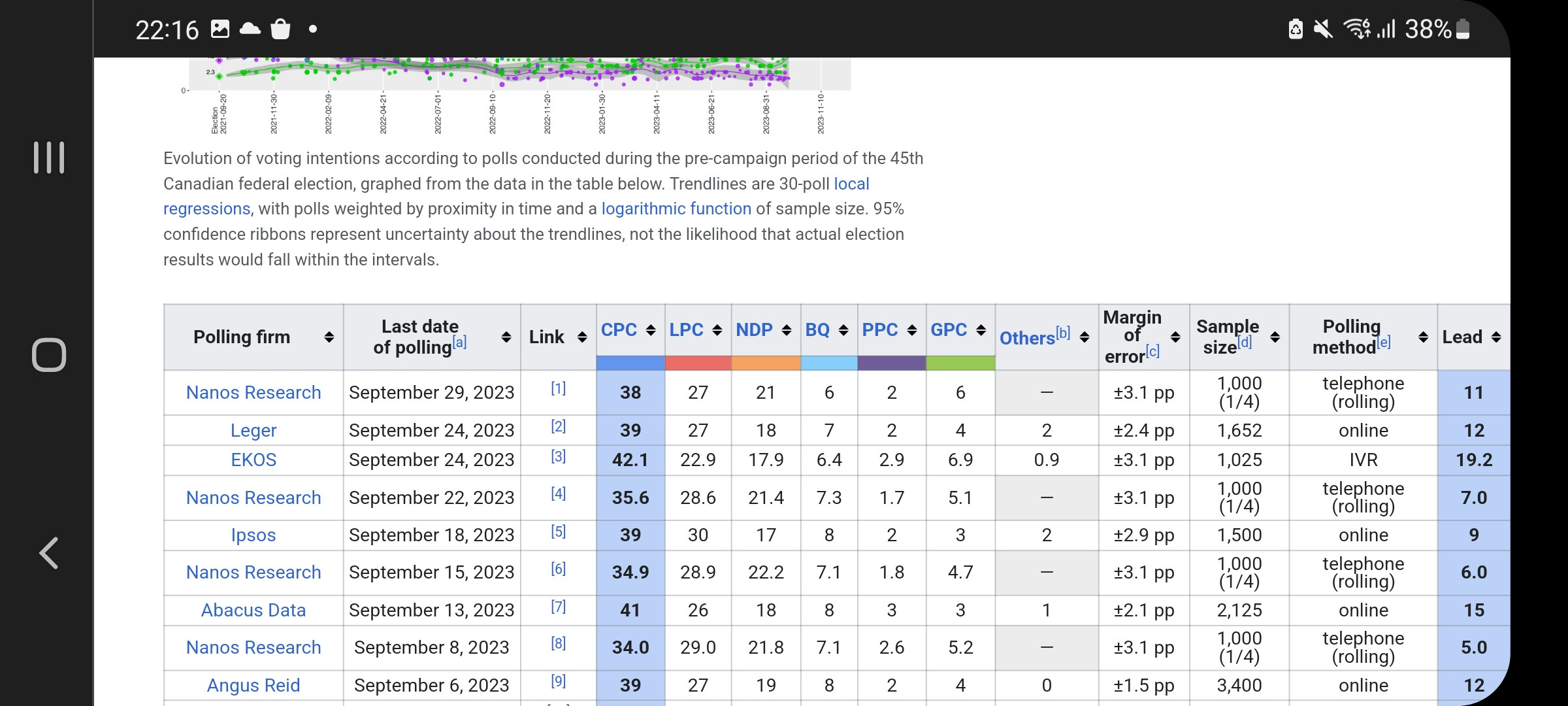Open footnote [c] beside Margin of error
1568x706 pixels.
(x=1153, y=351)
